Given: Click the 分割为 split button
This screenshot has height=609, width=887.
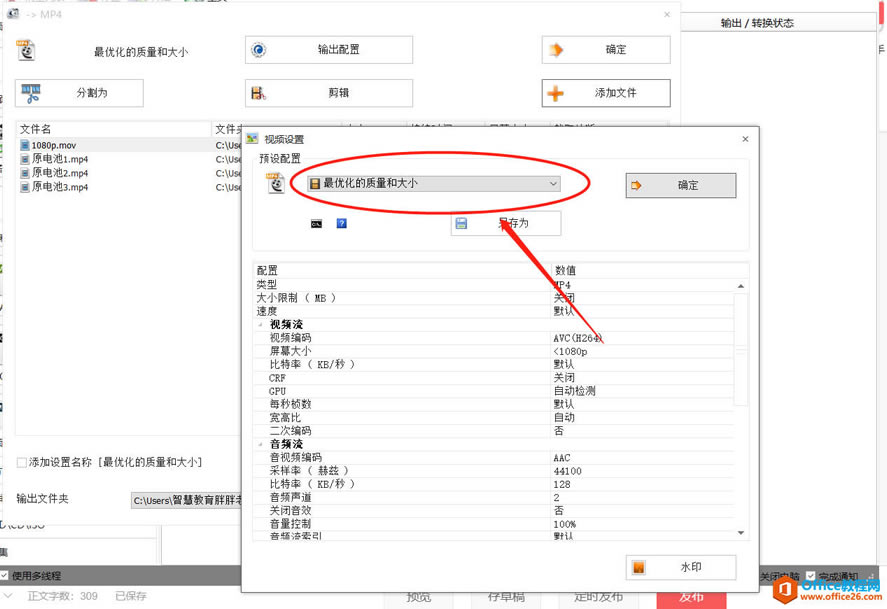Looking at the screenshot, I should [x=79, y=93].
